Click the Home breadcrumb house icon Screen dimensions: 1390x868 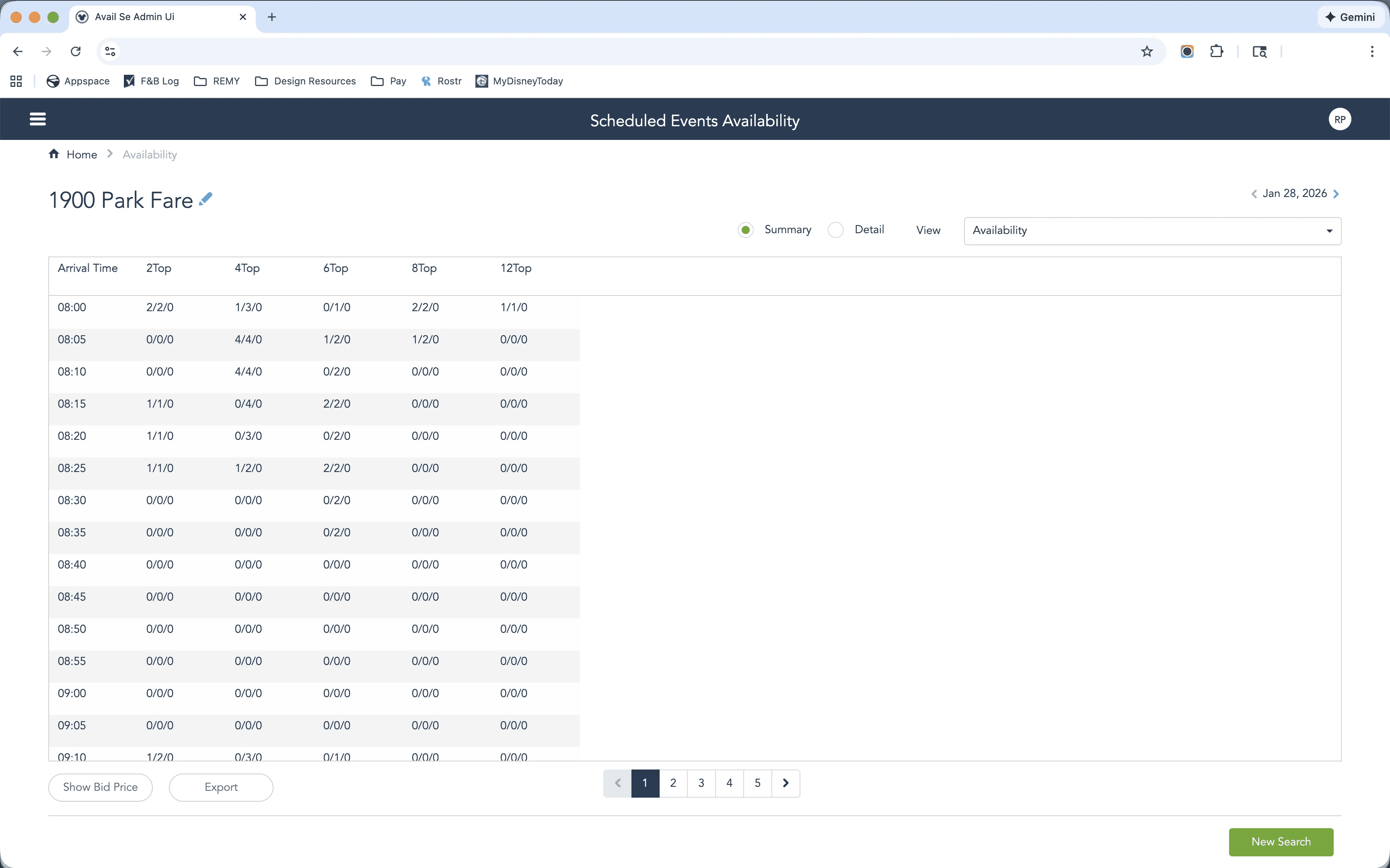54,154
